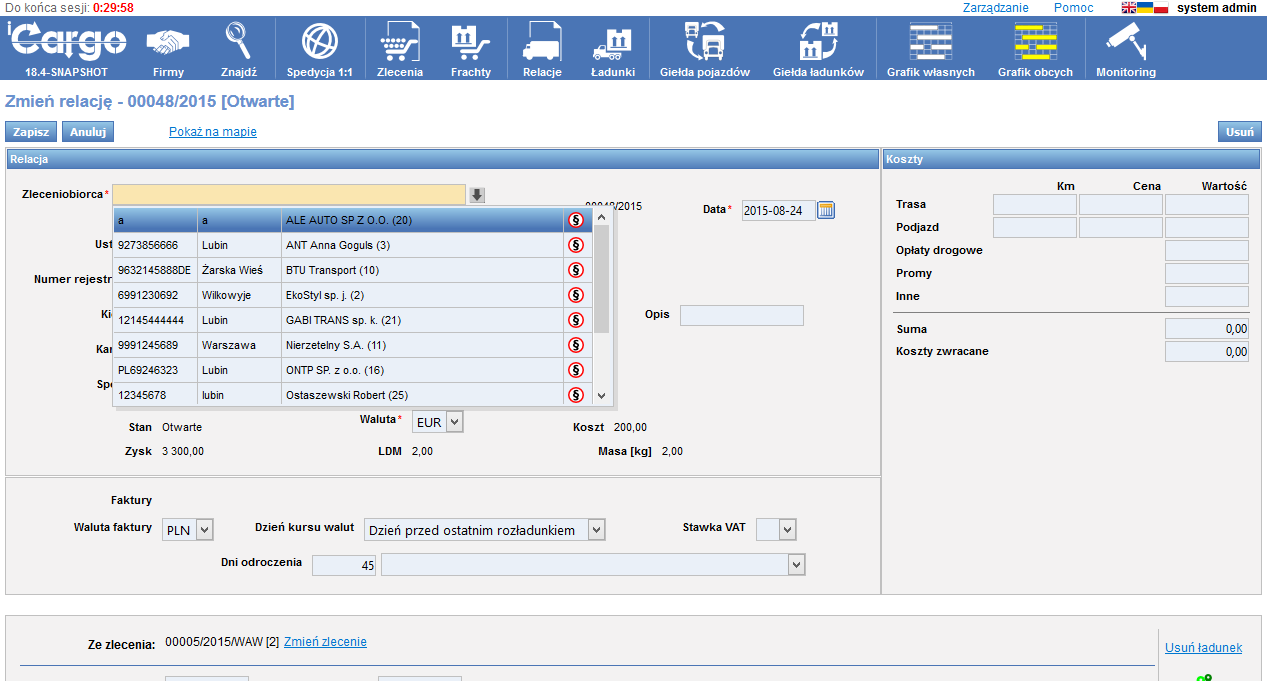
Task: Open the Stawka VAT dropdown
Action: (787, 529)
